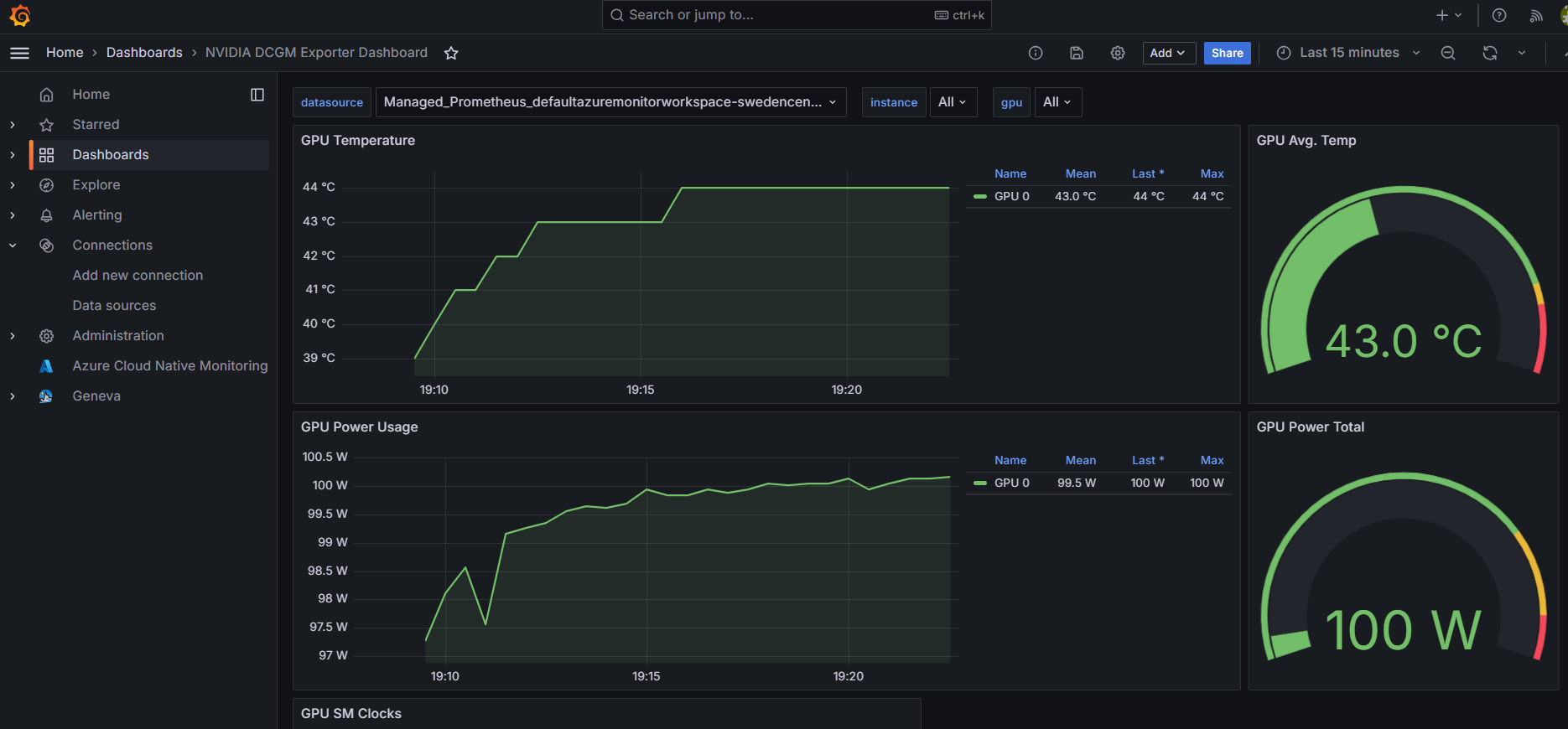This screenshot has width=1568, height=729.
Task: Refresh the dashboard
Action: pyautogui.click(x=1490, y=53)
